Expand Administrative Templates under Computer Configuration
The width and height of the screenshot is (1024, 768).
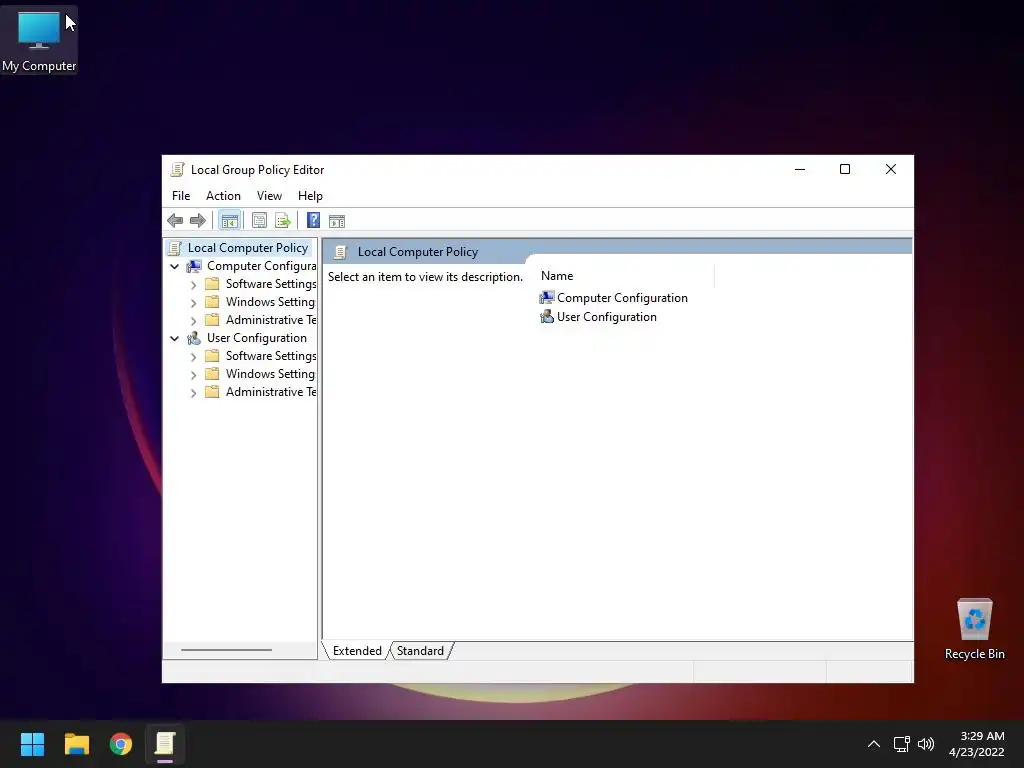[193, 321]
